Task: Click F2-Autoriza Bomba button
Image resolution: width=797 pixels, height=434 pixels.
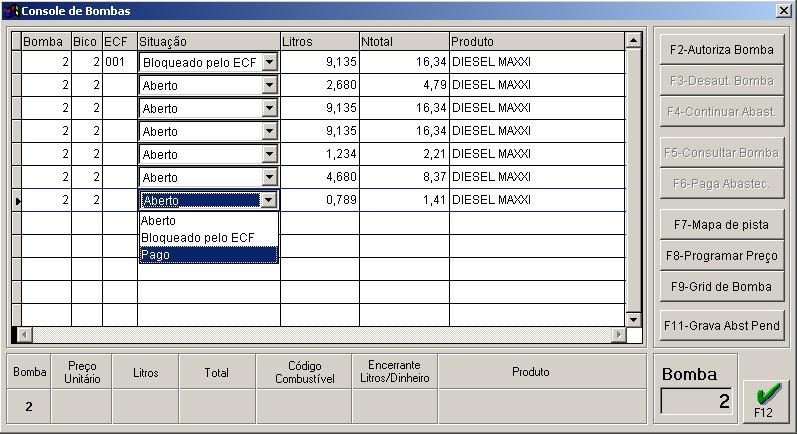Action: pos(721,49)
